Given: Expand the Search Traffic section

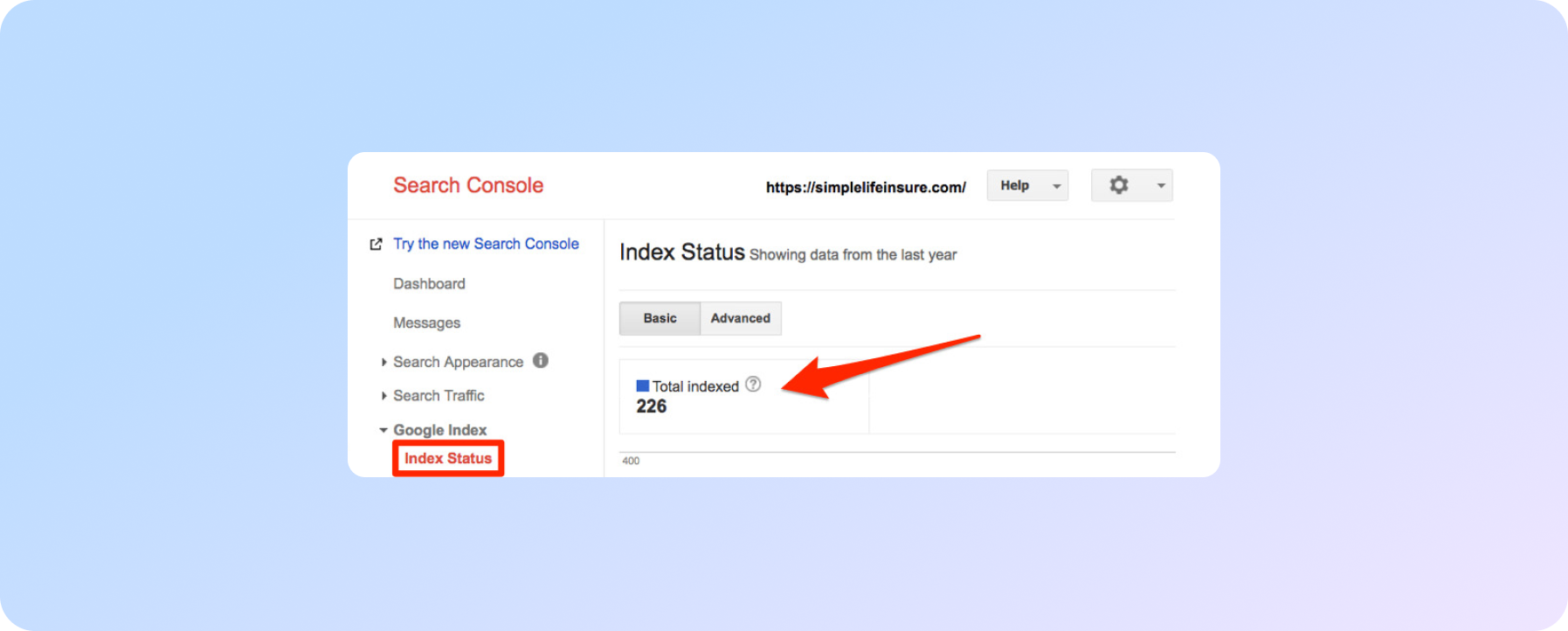Looking at the screenshot, I should click(x=439, y=396).
